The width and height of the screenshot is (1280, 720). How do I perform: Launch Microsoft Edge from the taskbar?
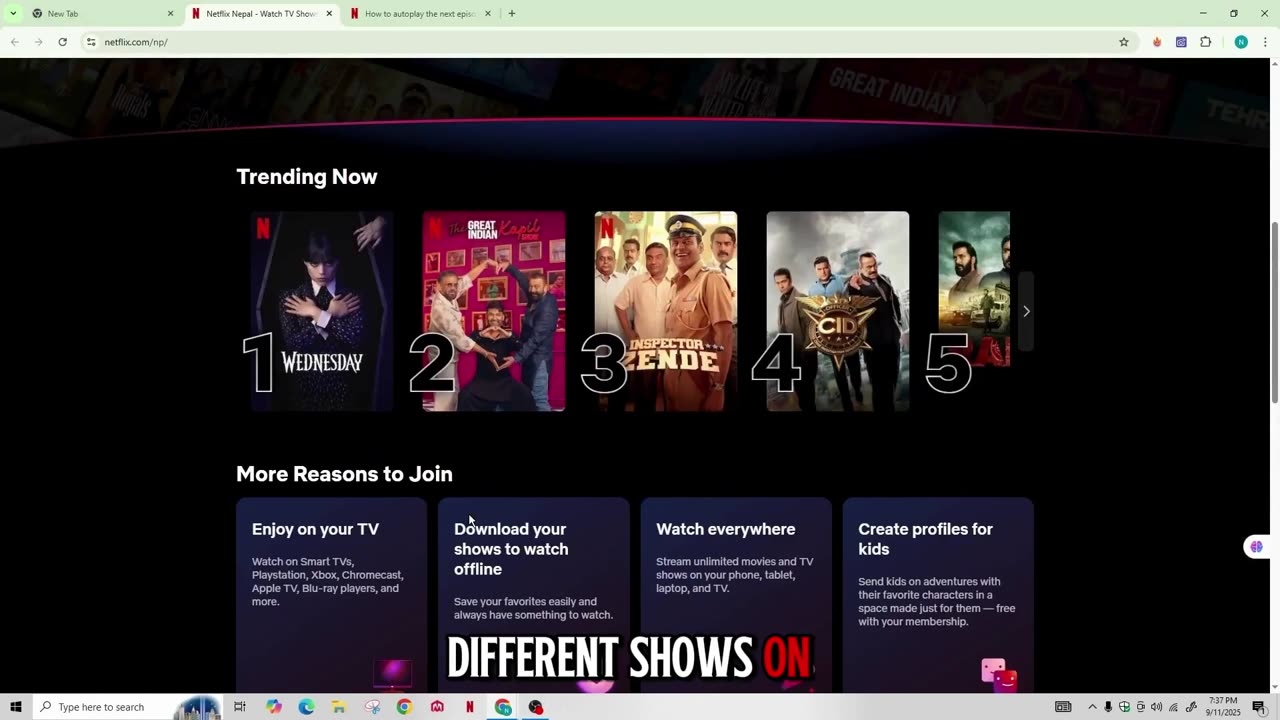tap(306, 707)
